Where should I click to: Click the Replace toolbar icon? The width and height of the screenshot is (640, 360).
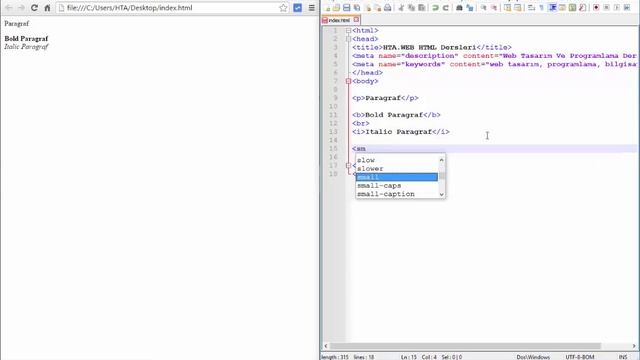[x=470, y=8]
